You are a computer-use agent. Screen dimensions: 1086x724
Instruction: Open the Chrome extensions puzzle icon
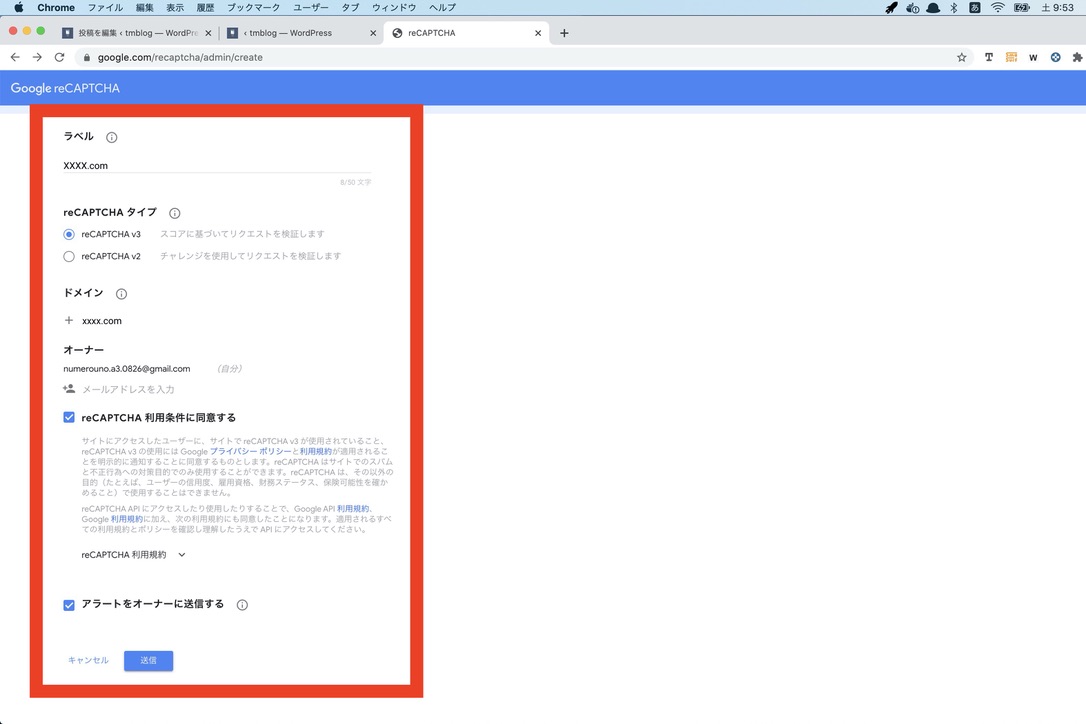pos(1077,58)
